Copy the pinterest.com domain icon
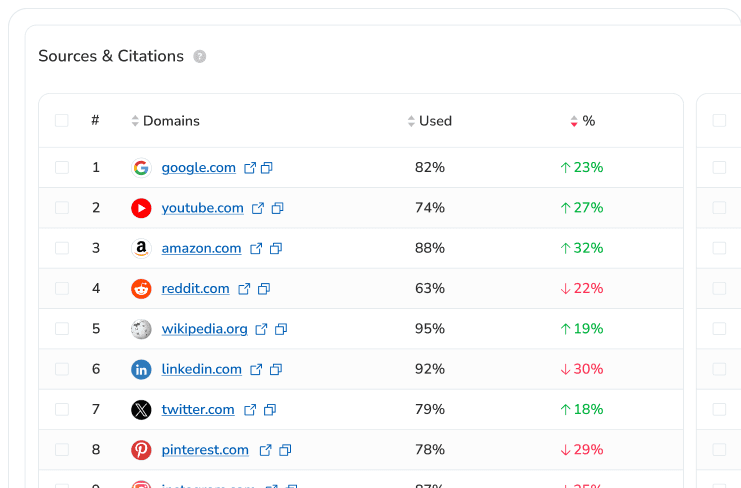This screenshot has width=741, height=488. pyautogui.click(x=285, y=450)
